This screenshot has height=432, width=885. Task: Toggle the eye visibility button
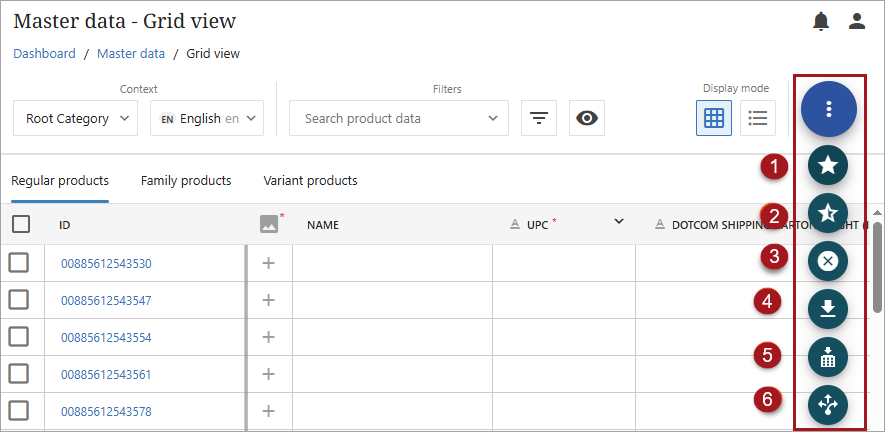click(x=587, y=118)
